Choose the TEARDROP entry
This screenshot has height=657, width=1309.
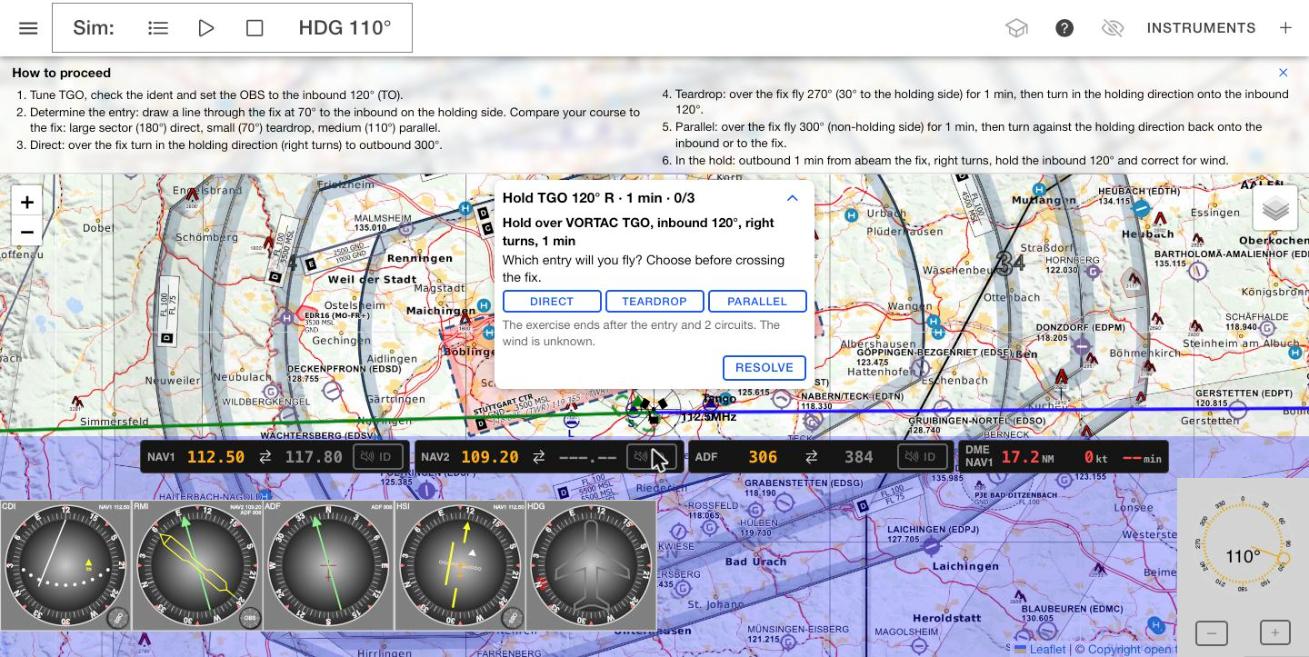coord(655,301)
